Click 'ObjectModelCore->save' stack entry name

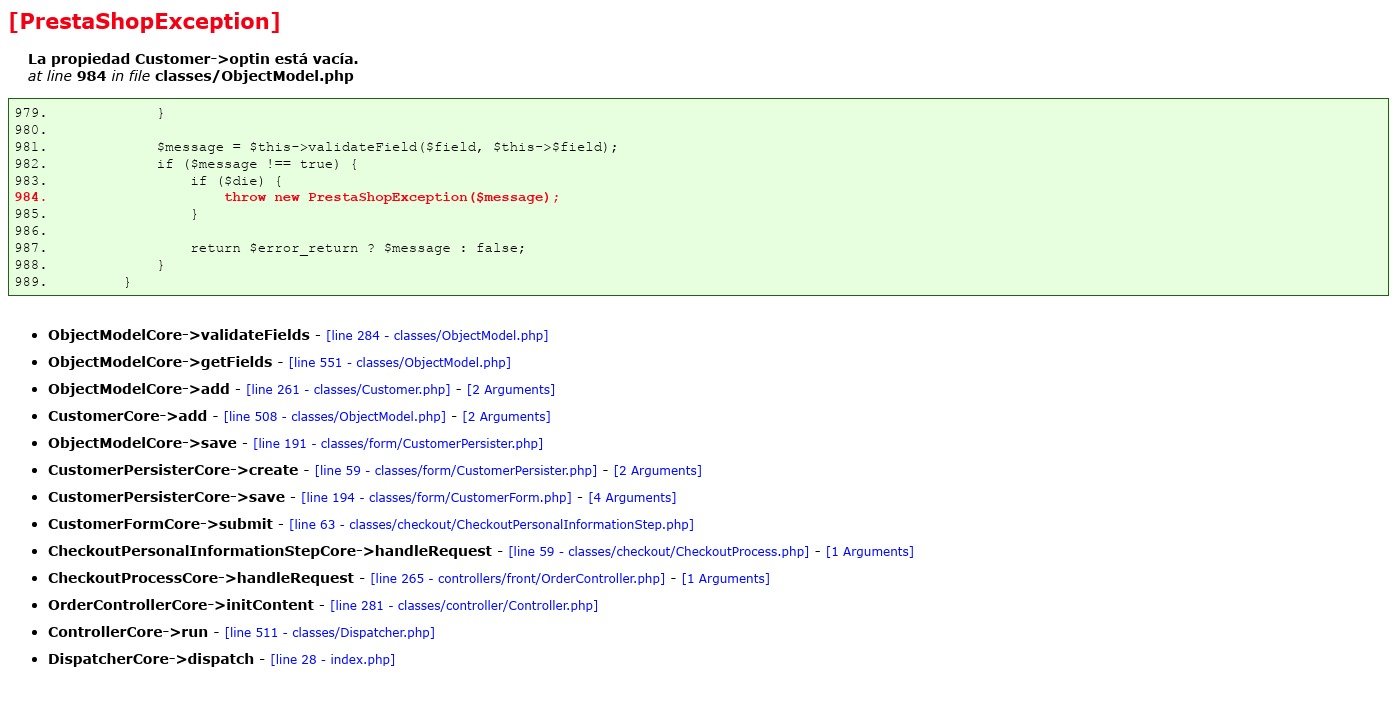tap(143, 443)
